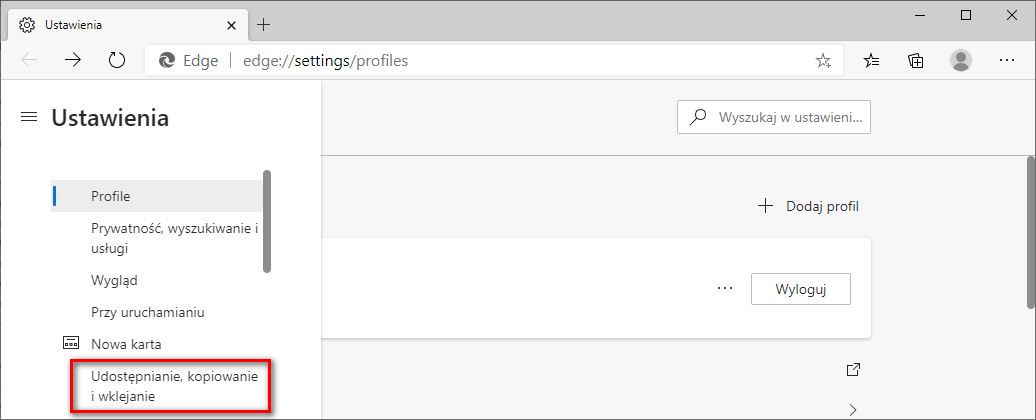Open Nowa karta settings page

pos(125,344)
